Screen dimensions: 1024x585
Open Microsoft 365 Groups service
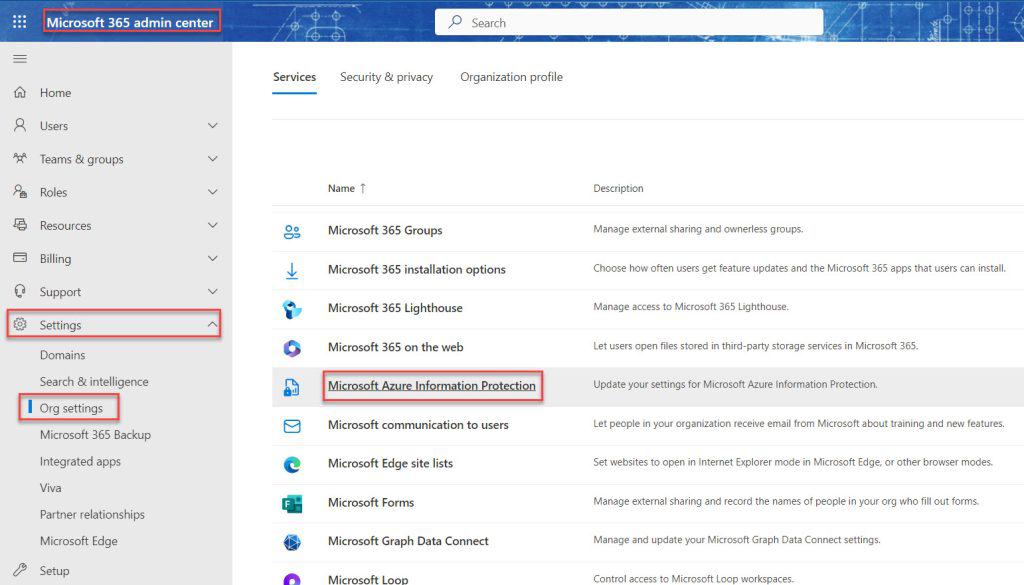385,230
